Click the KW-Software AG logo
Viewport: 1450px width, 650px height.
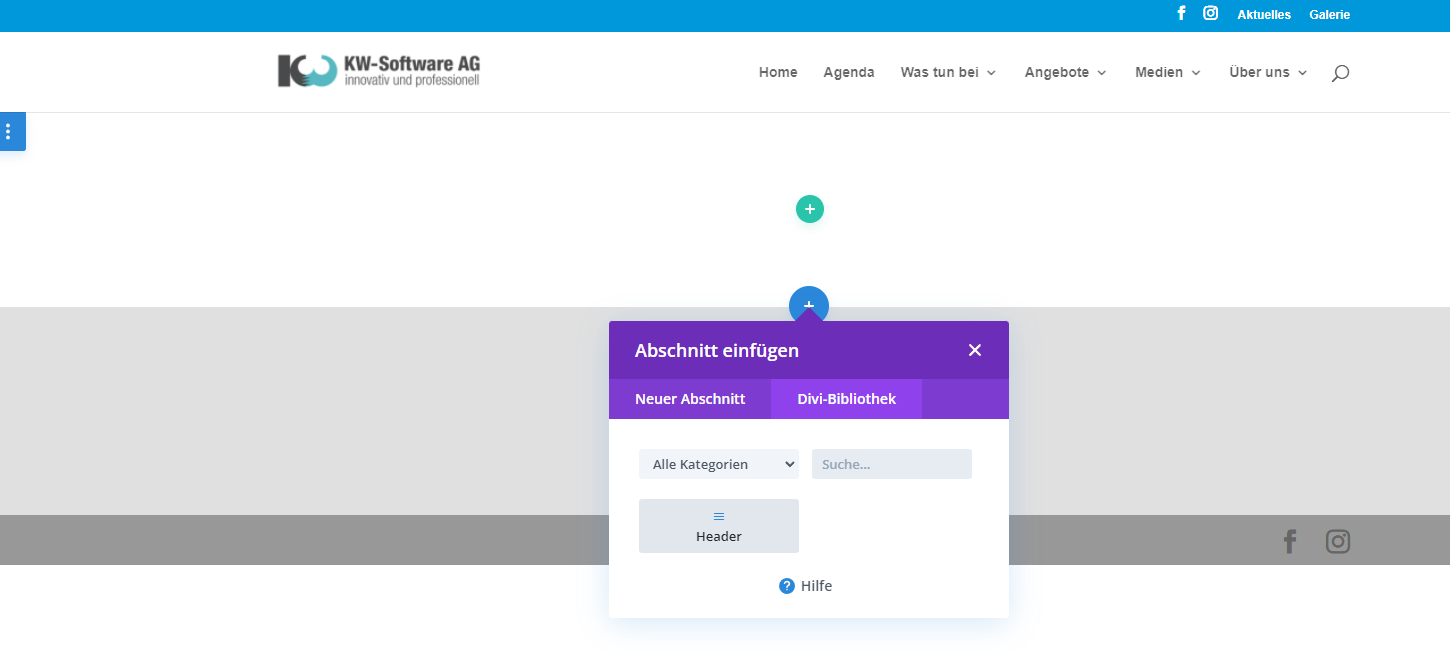[x=379, y=71]
